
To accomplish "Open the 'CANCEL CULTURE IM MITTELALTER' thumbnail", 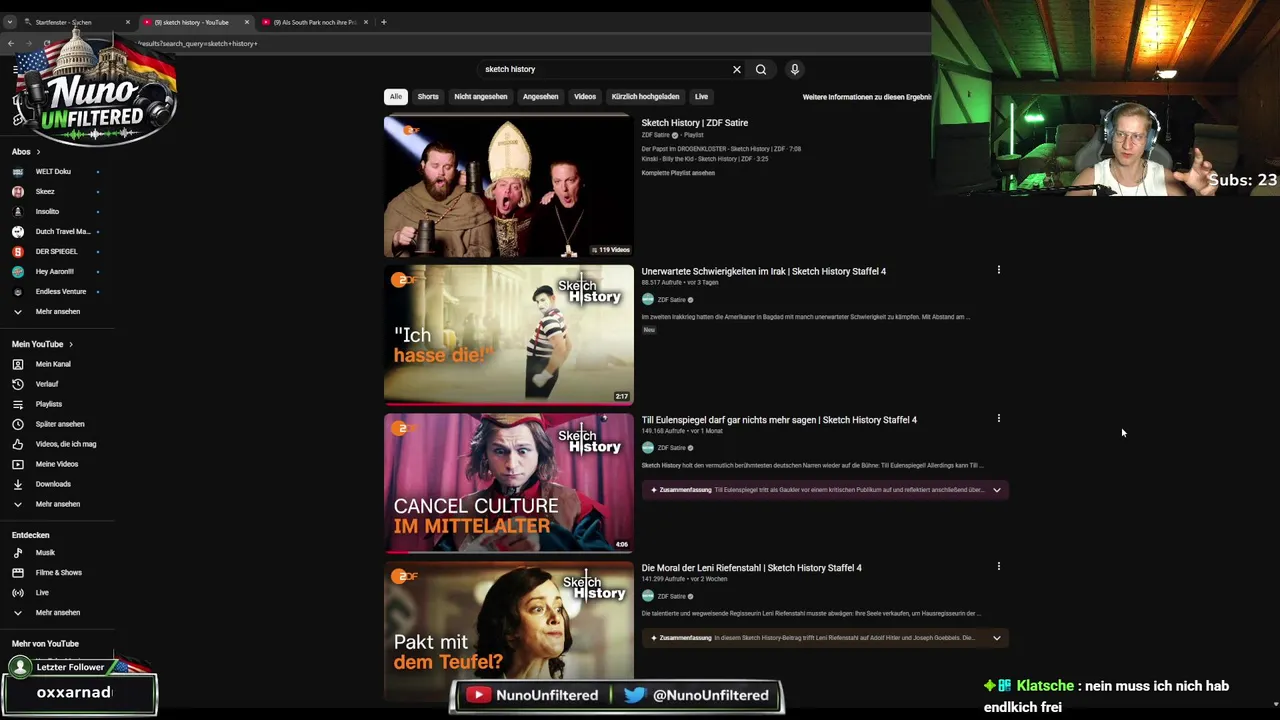I will pyautogui.click(x=508, y=483).
